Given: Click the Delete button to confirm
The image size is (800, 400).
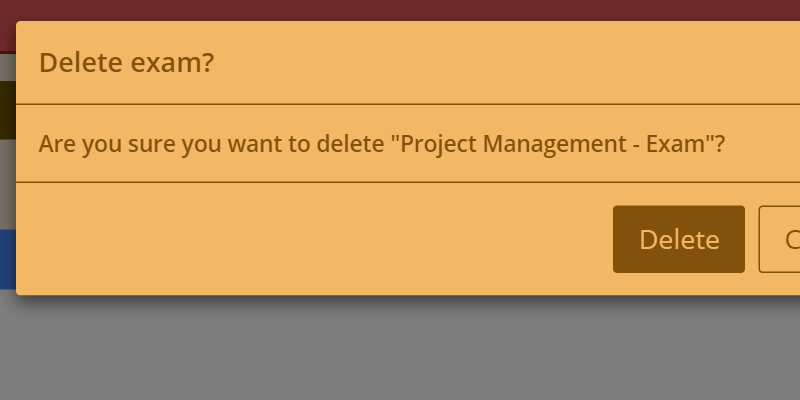Looking at the screenshot, I should tap(678, 239).
